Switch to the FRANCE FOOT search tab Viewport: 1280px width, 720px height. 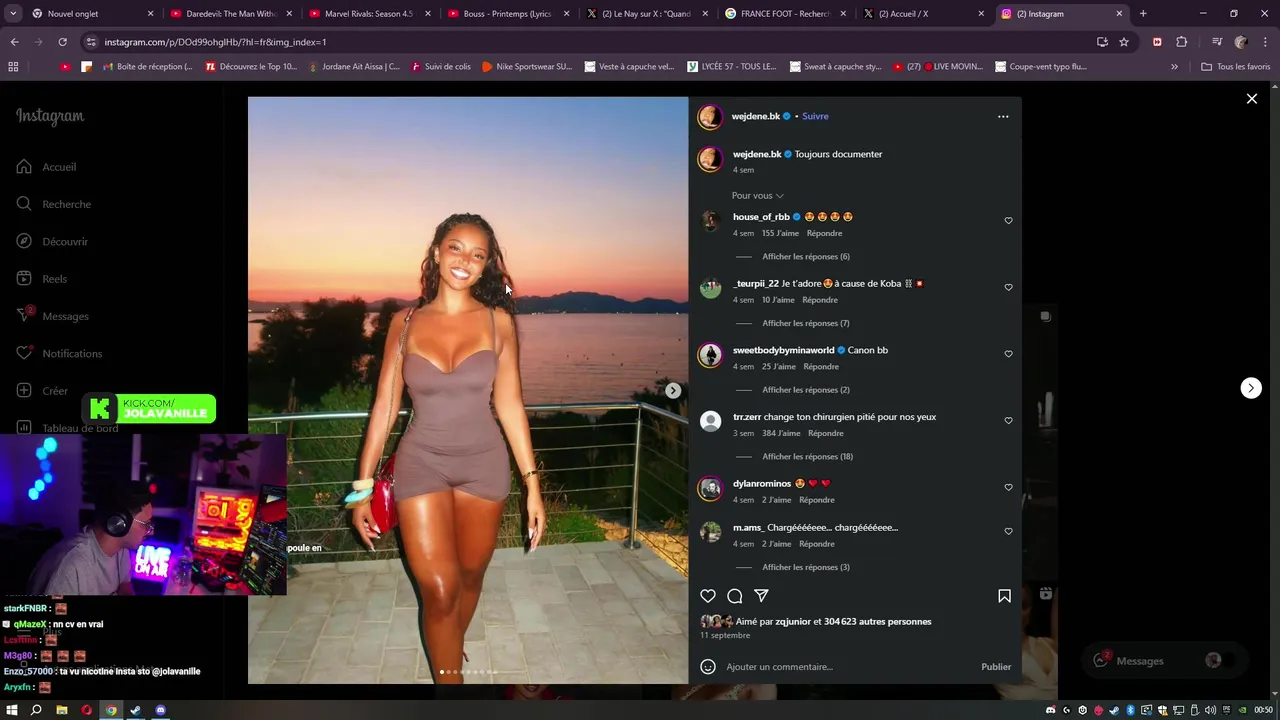(785, 14)
